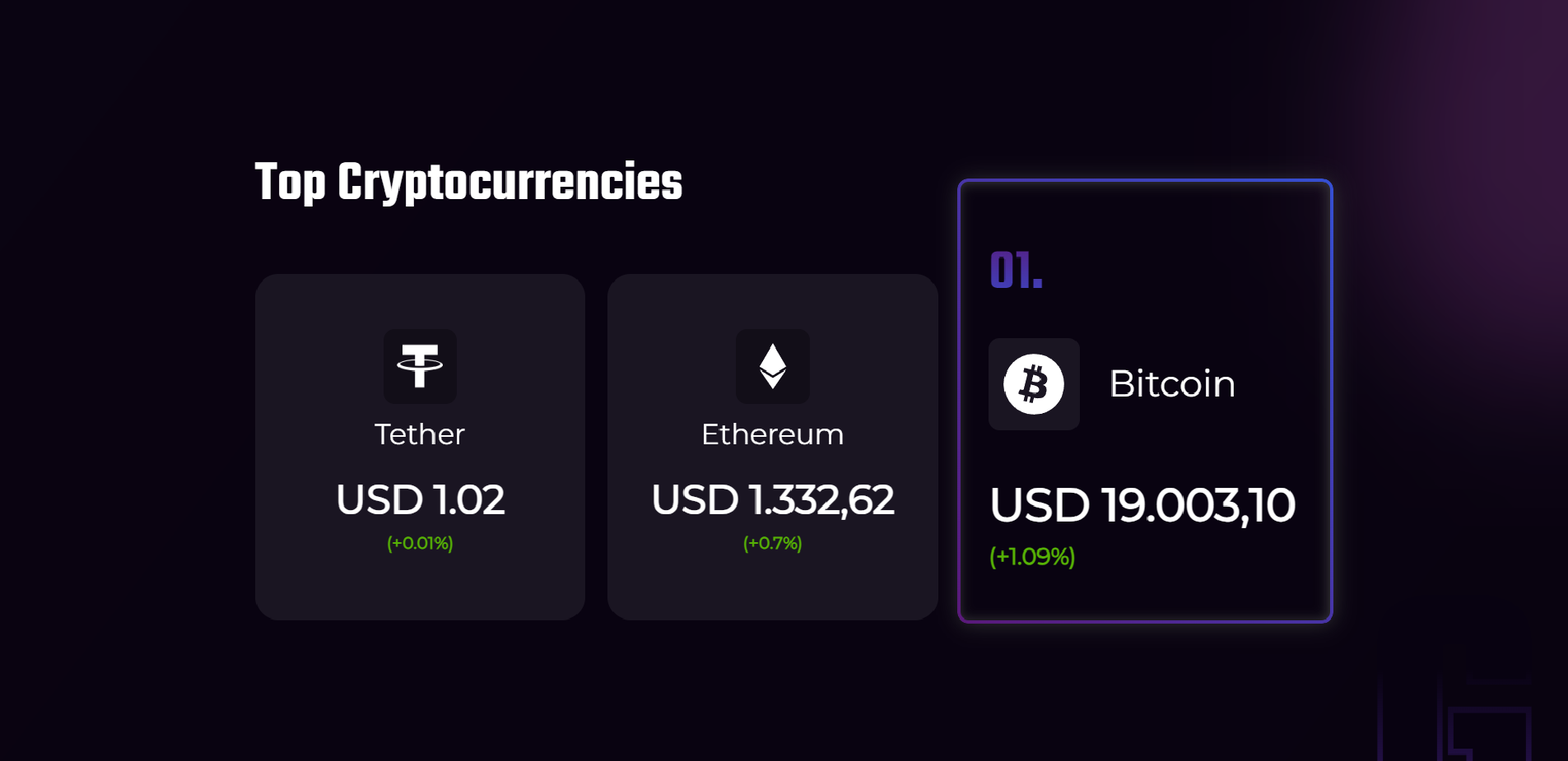Click the "Top Cryptocurrencies" heading
Screen dimensions: 1568x761
coord(468,183)
